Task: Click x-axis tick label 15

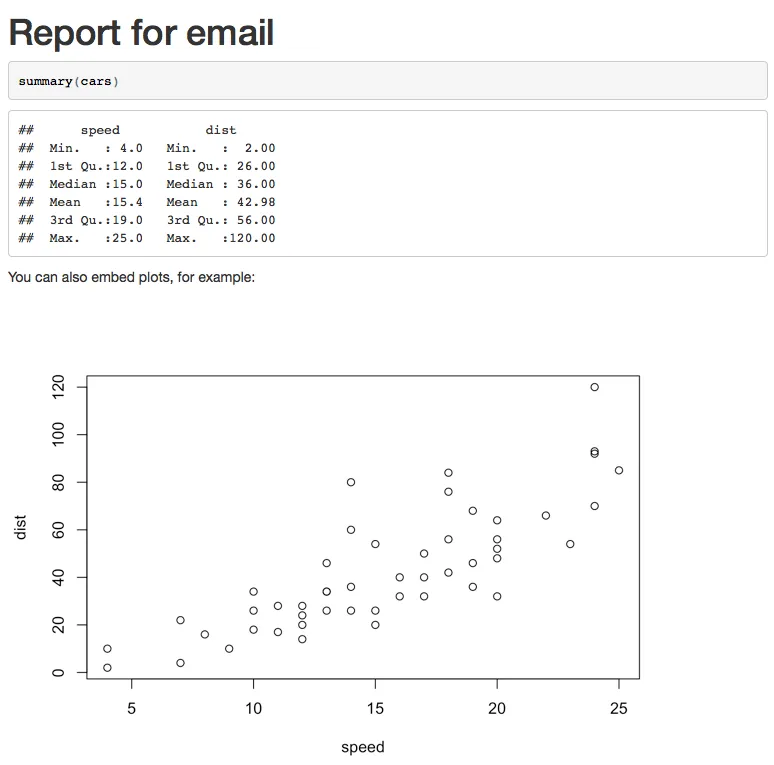Action: (x=375, y=709)
